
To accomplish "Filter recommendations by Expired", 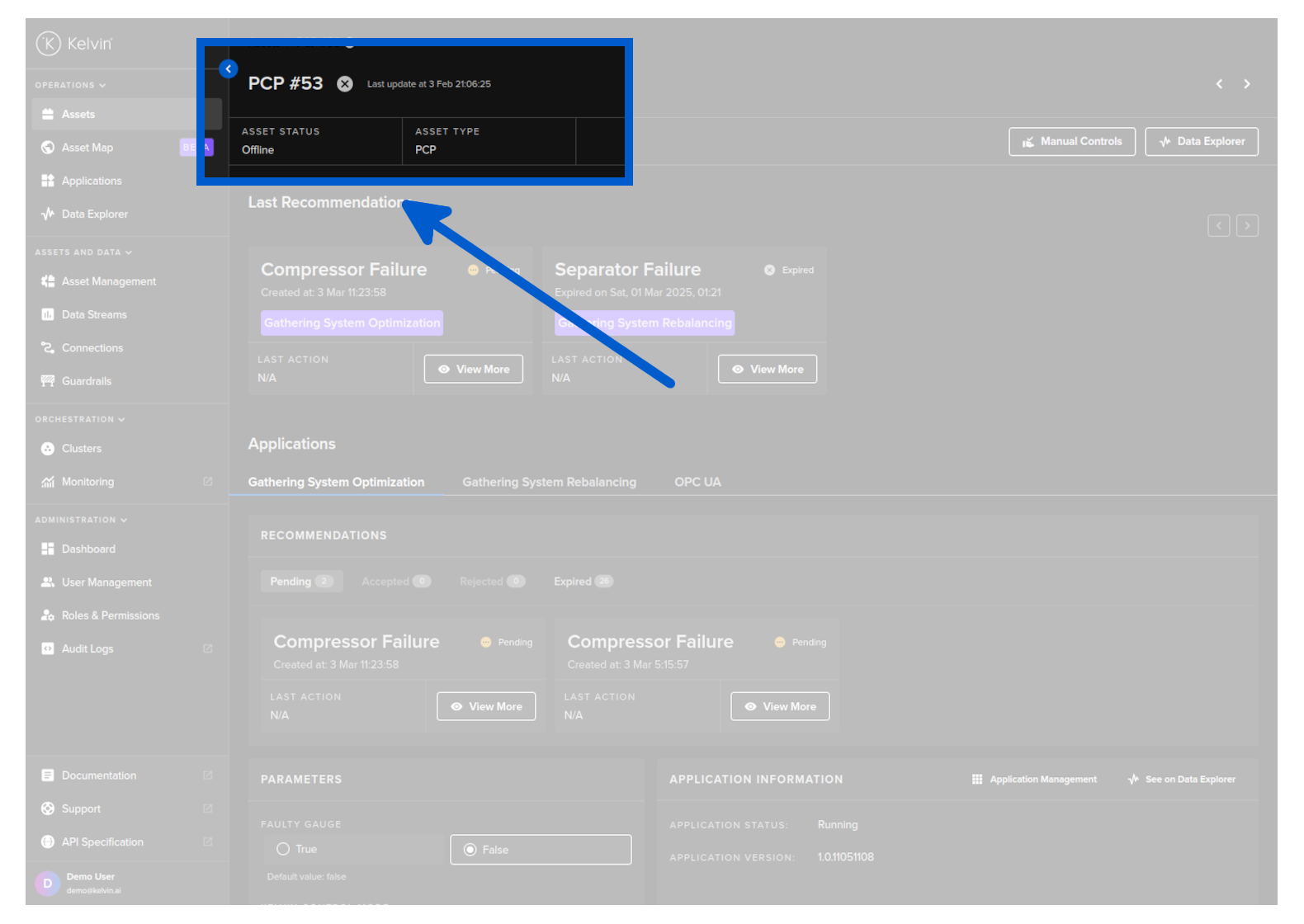I will click(582, 582).
